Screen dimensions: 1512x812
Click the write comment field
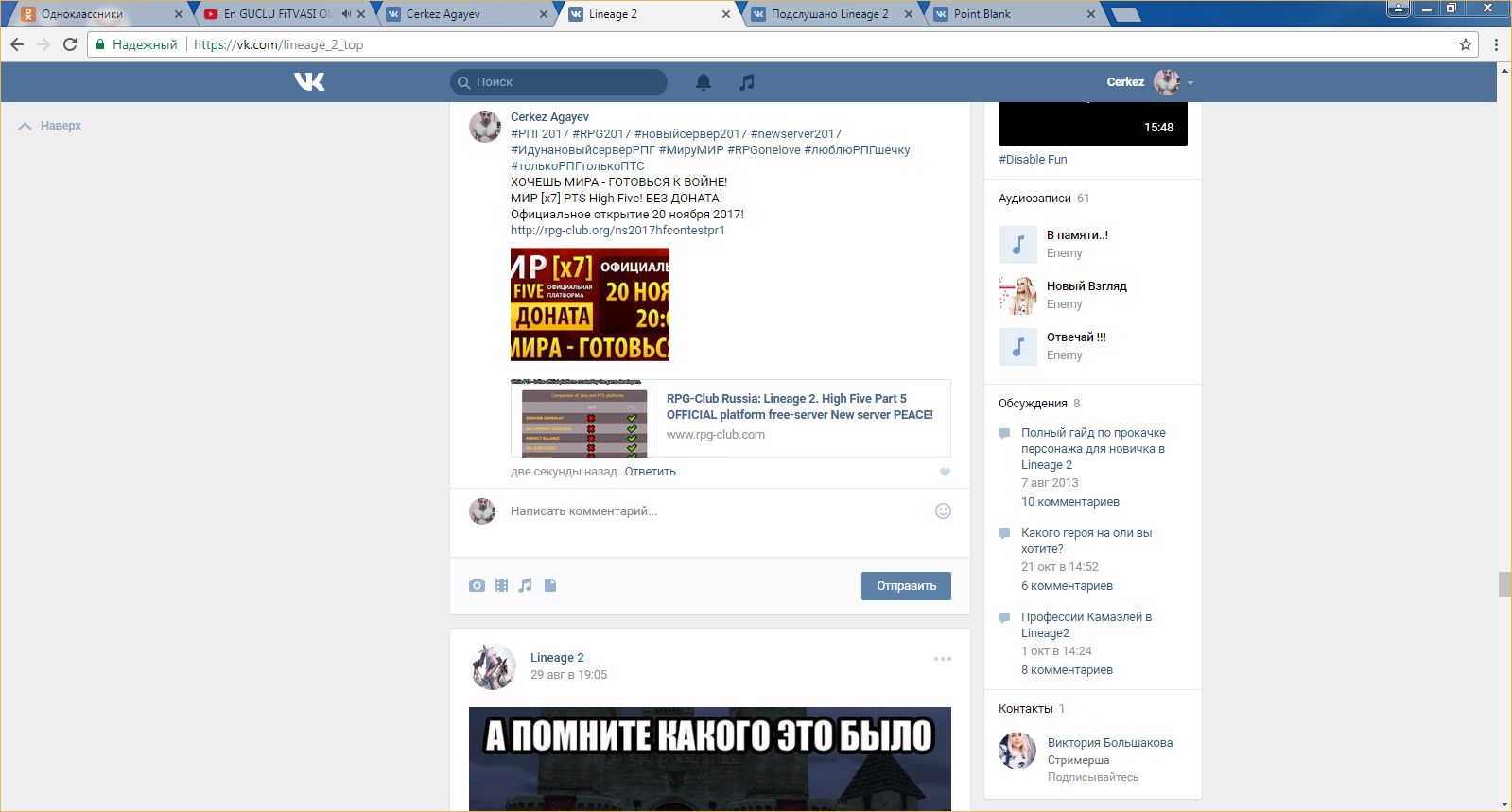(x=714, y=511)
